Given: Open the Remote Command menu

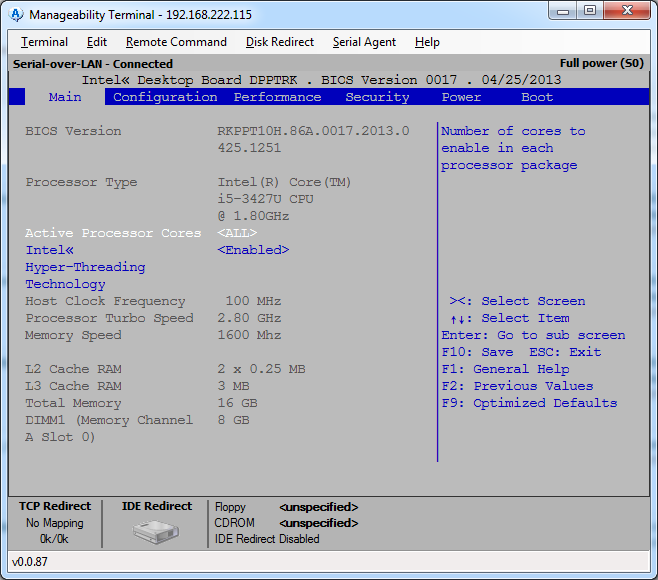Looking at the screenshot, I should [x=176, y=42].
